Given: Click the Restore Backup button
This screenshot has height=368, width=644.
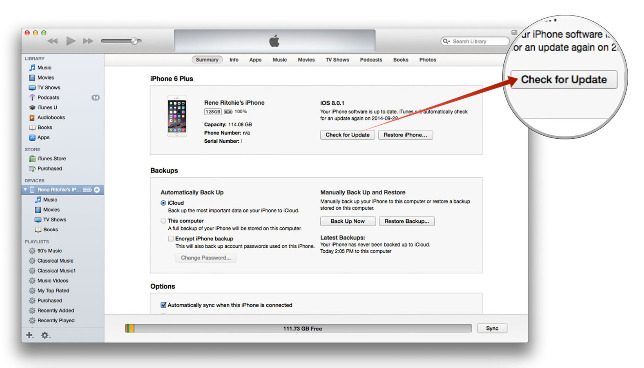Looking at the screenshot, I should point(407,221).
